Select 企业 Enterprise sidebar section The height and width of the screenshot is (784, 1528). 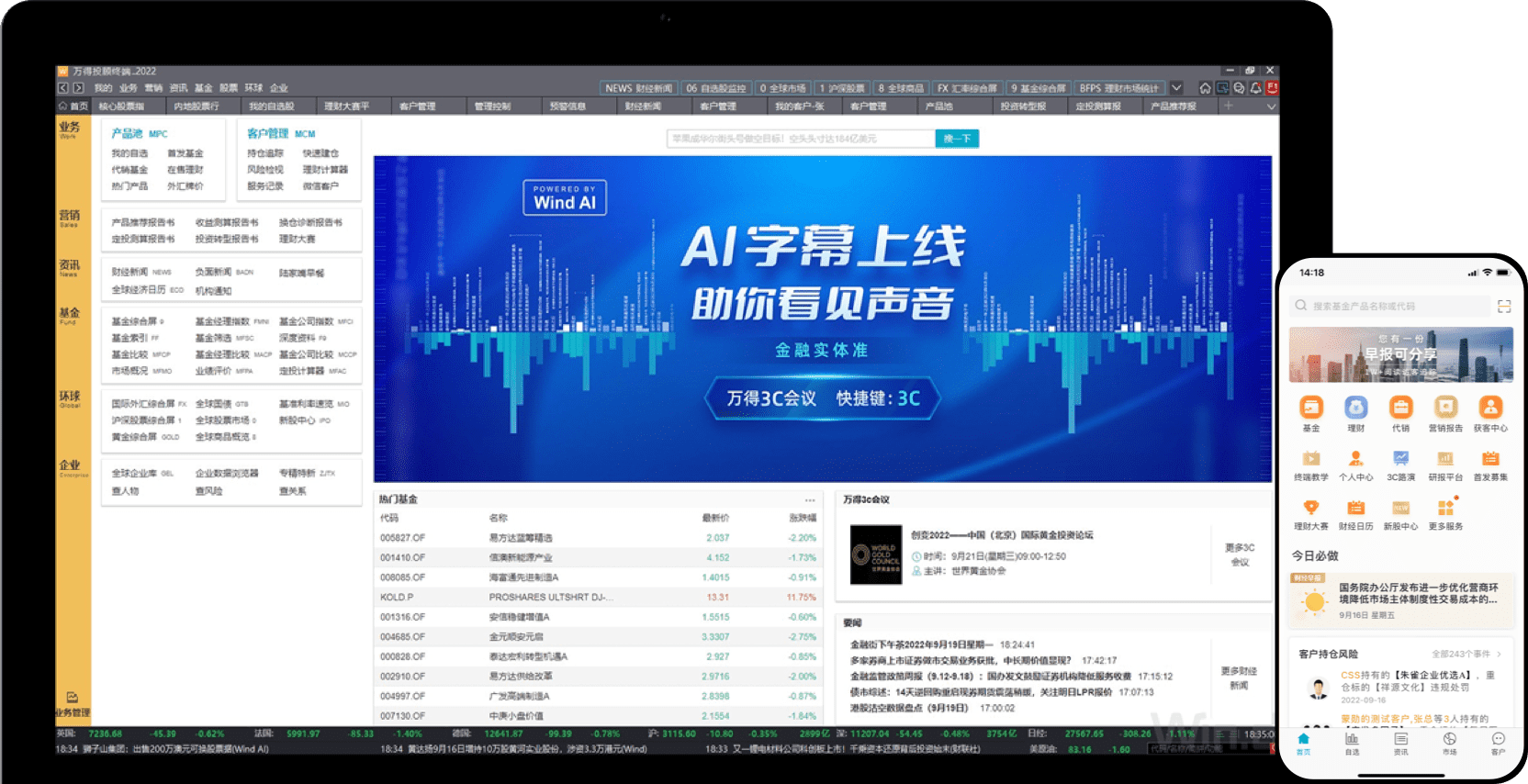click(x=73, y=468)
